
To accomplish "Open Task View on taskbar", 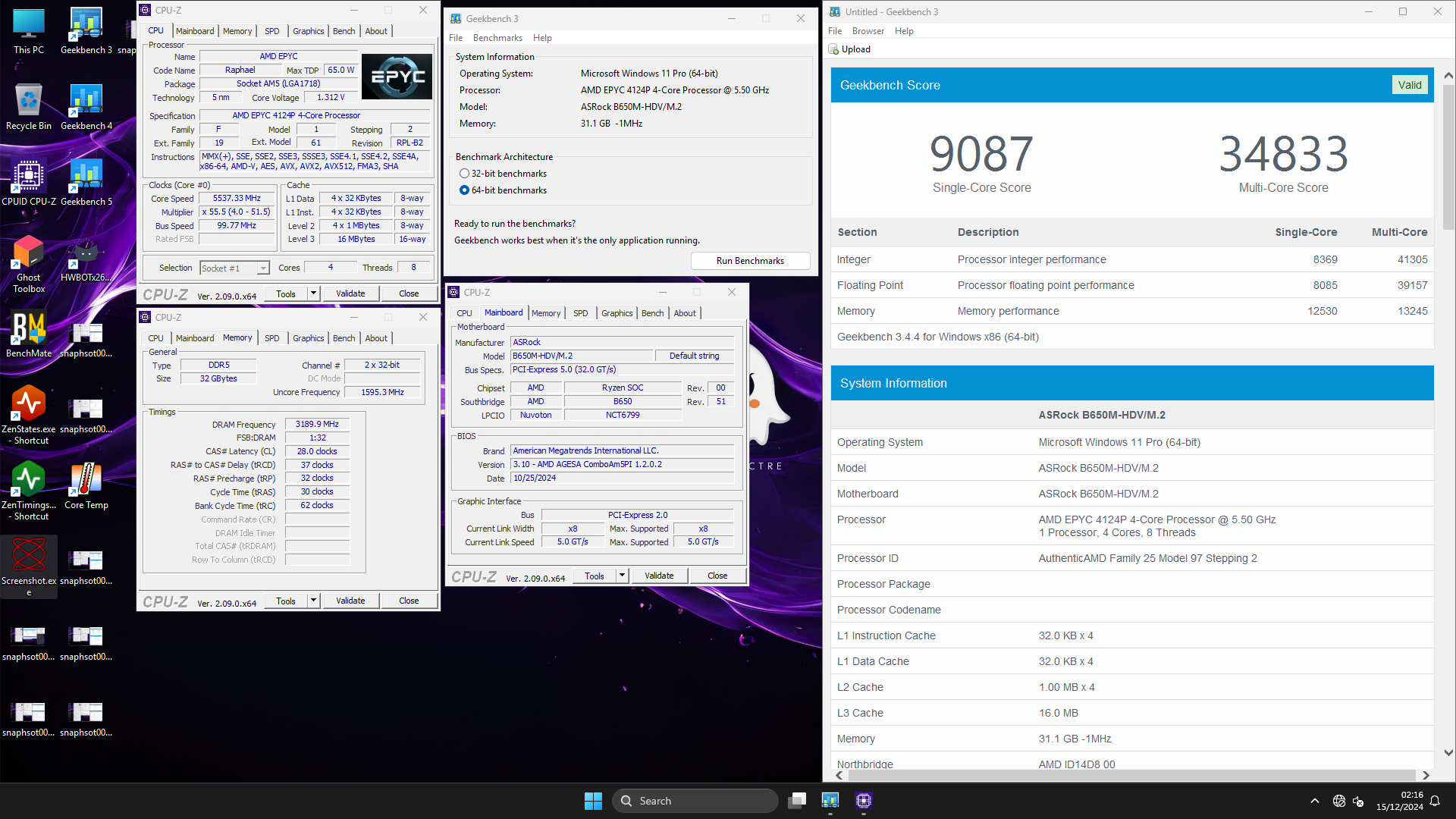I will tap(797, 801).
